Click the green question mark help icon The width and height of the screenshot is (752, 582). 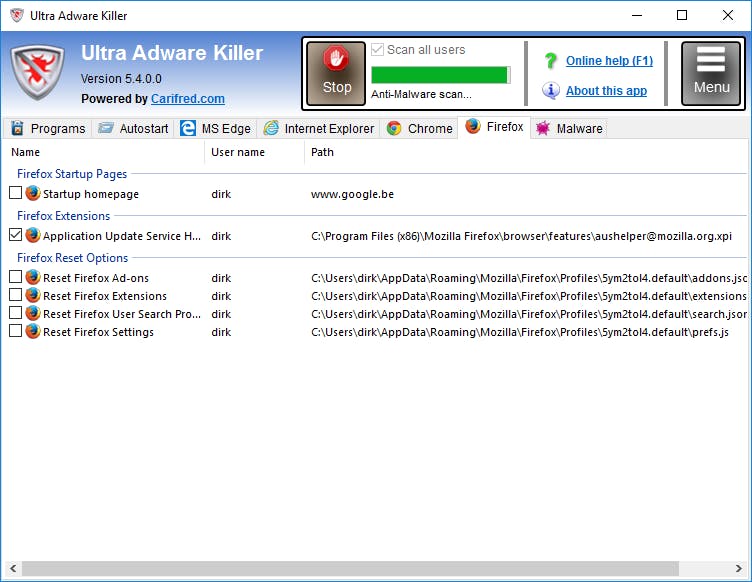click(x=551, y=61)
